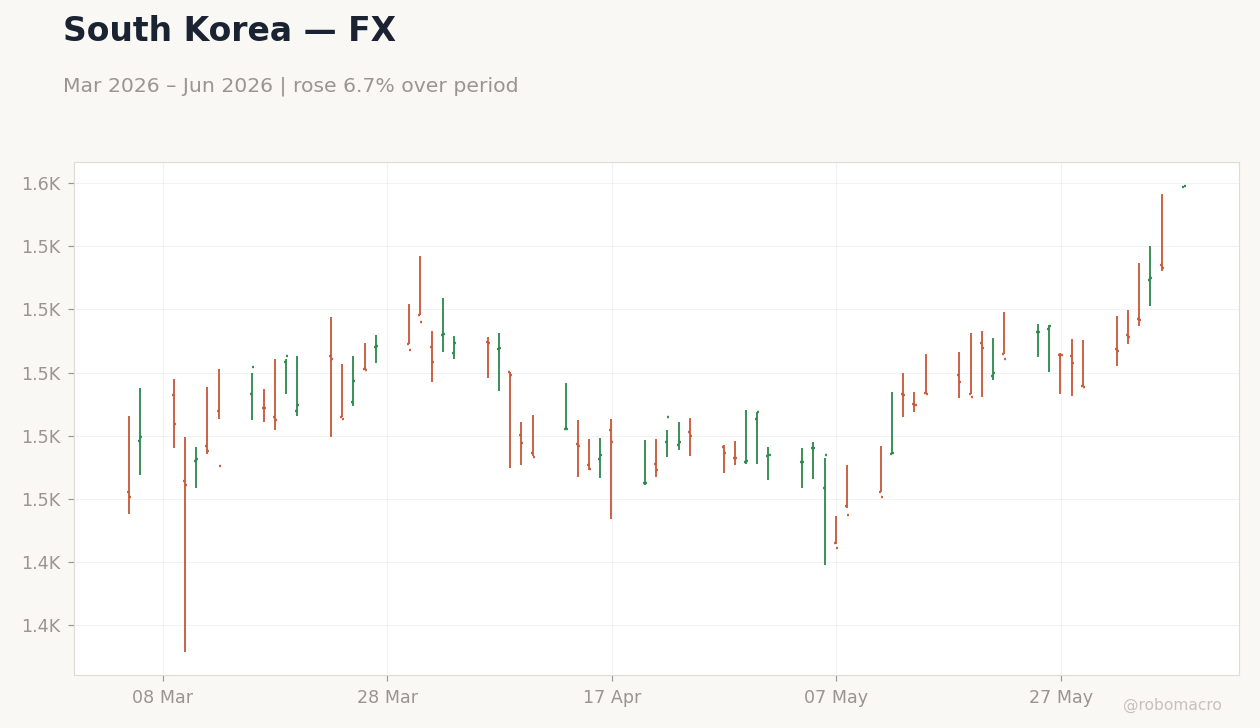Click the green candle just left of 28 Mar gridline
The height and width of the screenshot is (728, 1260).
376,349
